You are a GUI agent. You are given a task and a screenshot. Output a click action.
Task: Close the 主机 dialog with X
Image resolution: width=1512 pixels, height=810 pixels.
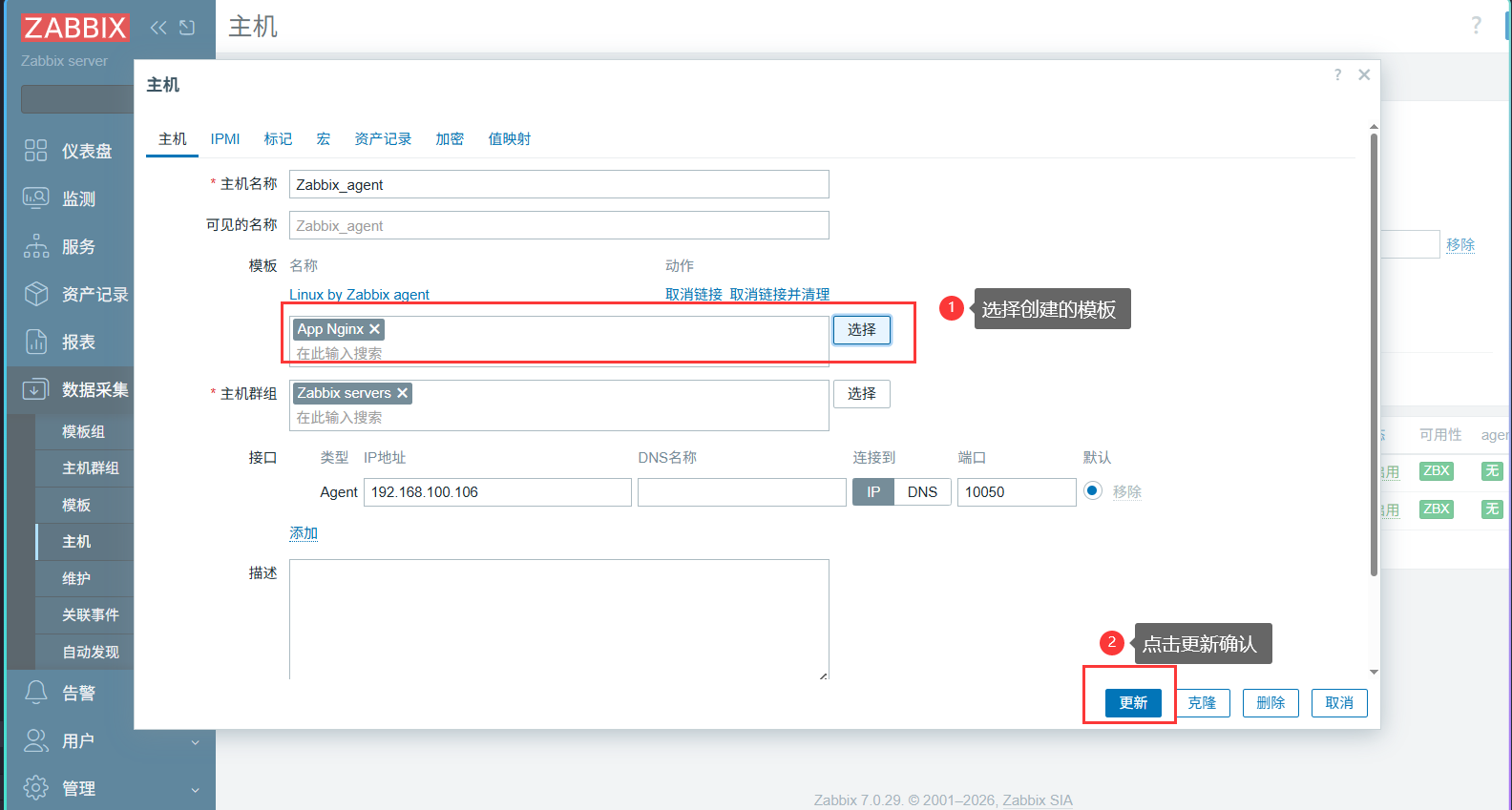[1364, 74]
